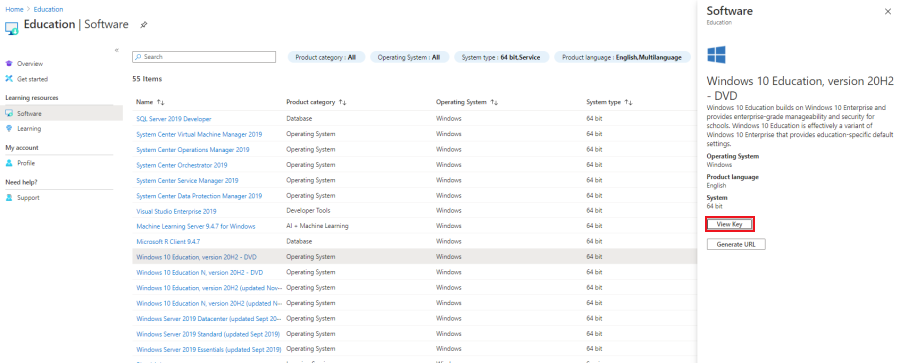Open Windows Server 2019 Datacenter entry
The width and height of the screenshot is (900, 363).
click(x=208, y=318)
